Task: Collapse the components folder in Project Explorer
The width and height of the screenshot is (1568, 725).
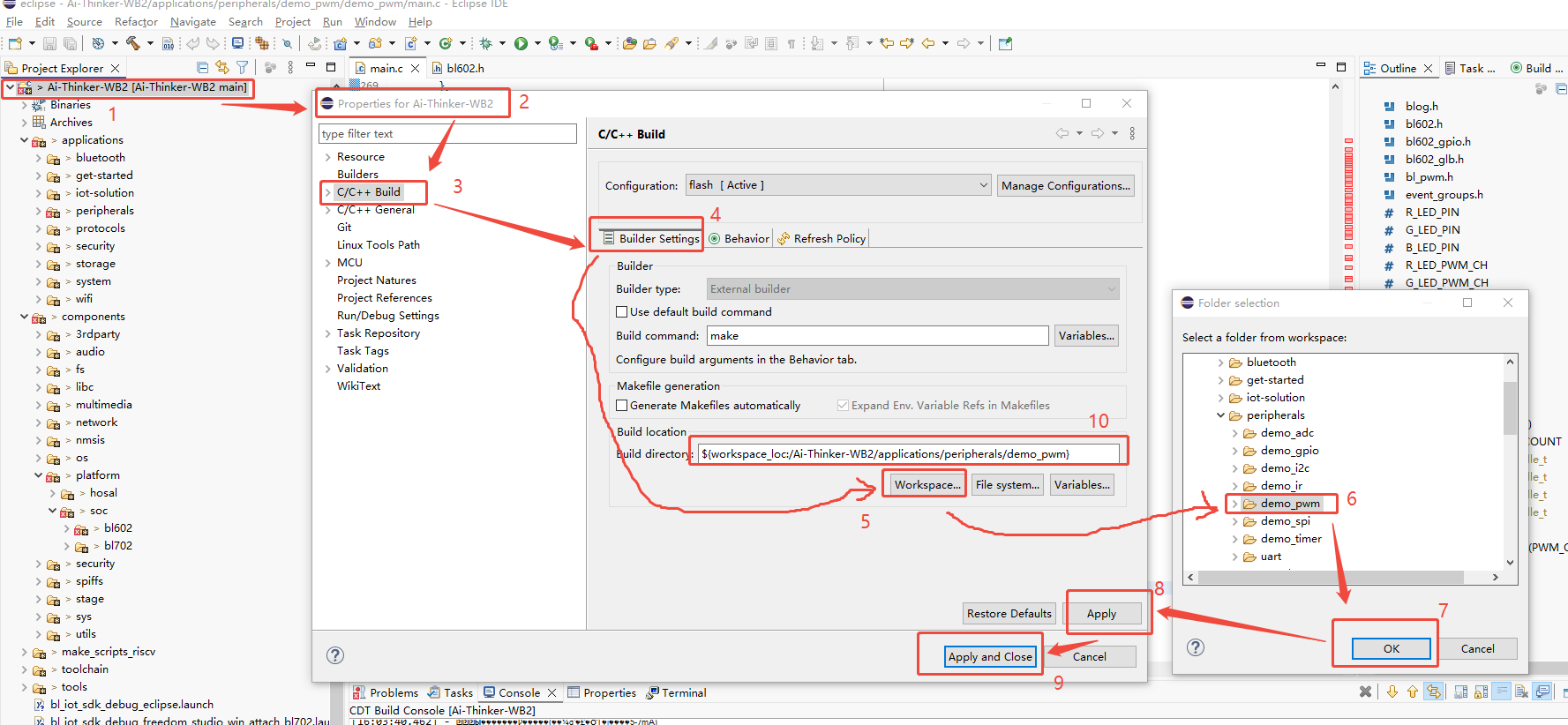Action: [x=25, y=317]
